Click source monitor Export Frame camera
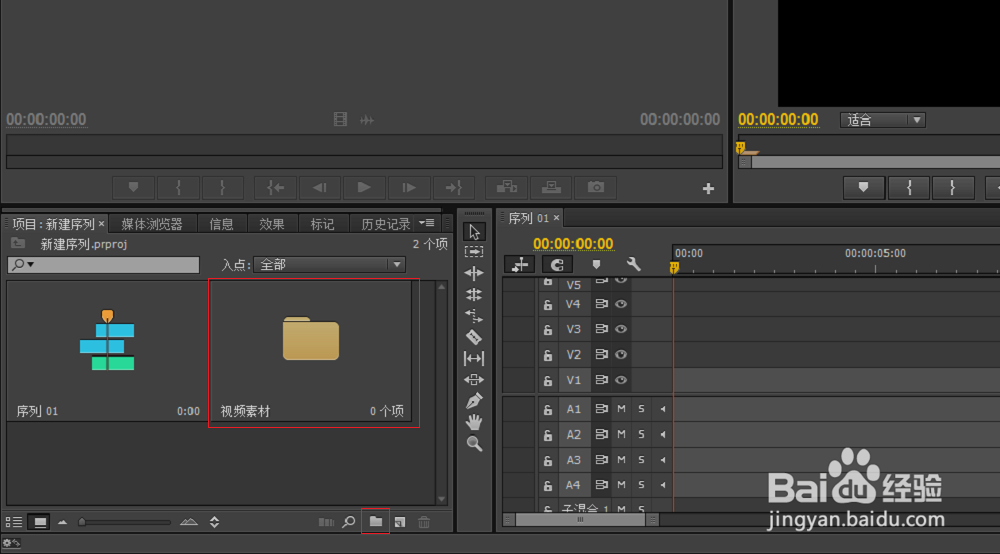This screenshot has height=554, width=1000. [x=596, y=187]
